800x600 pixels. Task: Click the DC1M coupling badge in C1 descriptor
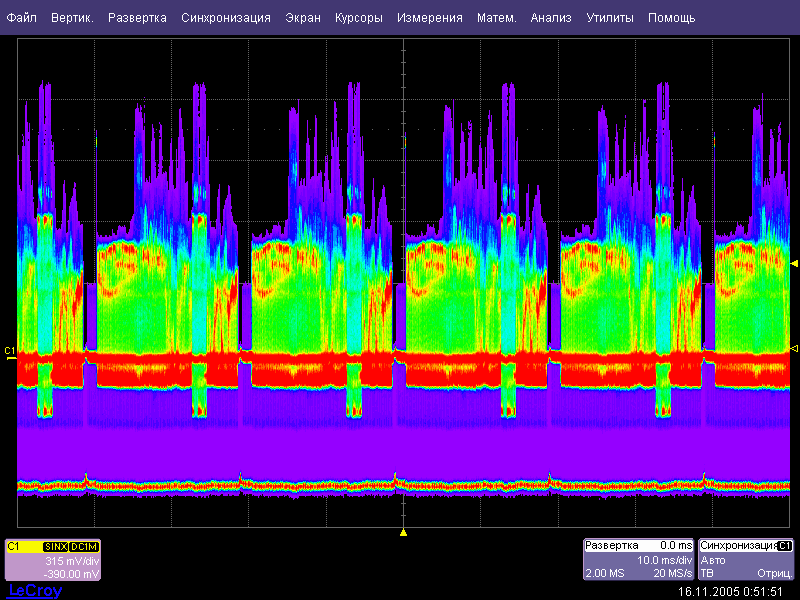84,547
